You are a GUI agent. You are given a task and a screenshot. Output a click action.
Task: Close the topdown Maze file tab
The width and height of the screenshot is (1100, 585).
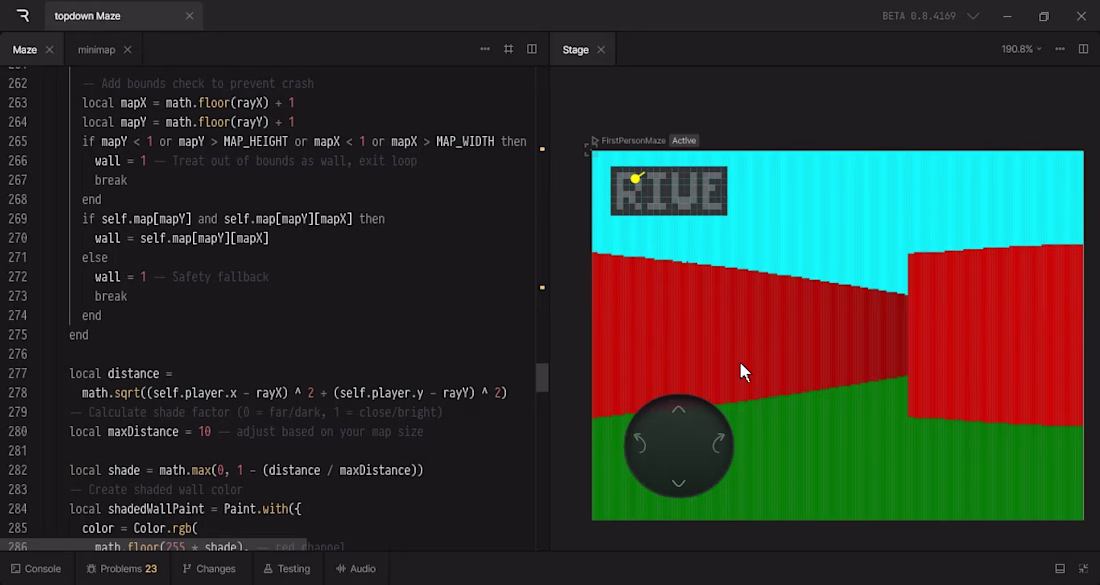coord(189,15)
